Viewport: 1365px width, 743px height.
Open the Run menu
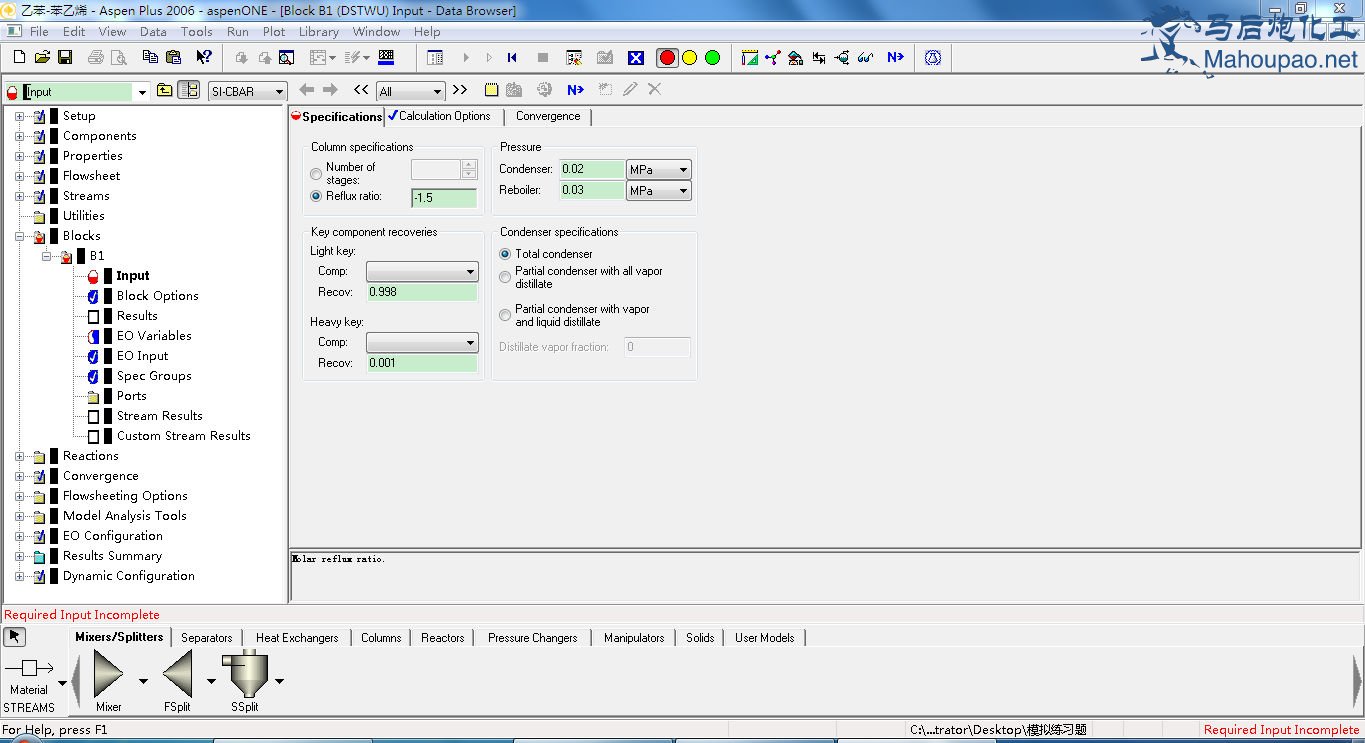[x=238, y=31]
